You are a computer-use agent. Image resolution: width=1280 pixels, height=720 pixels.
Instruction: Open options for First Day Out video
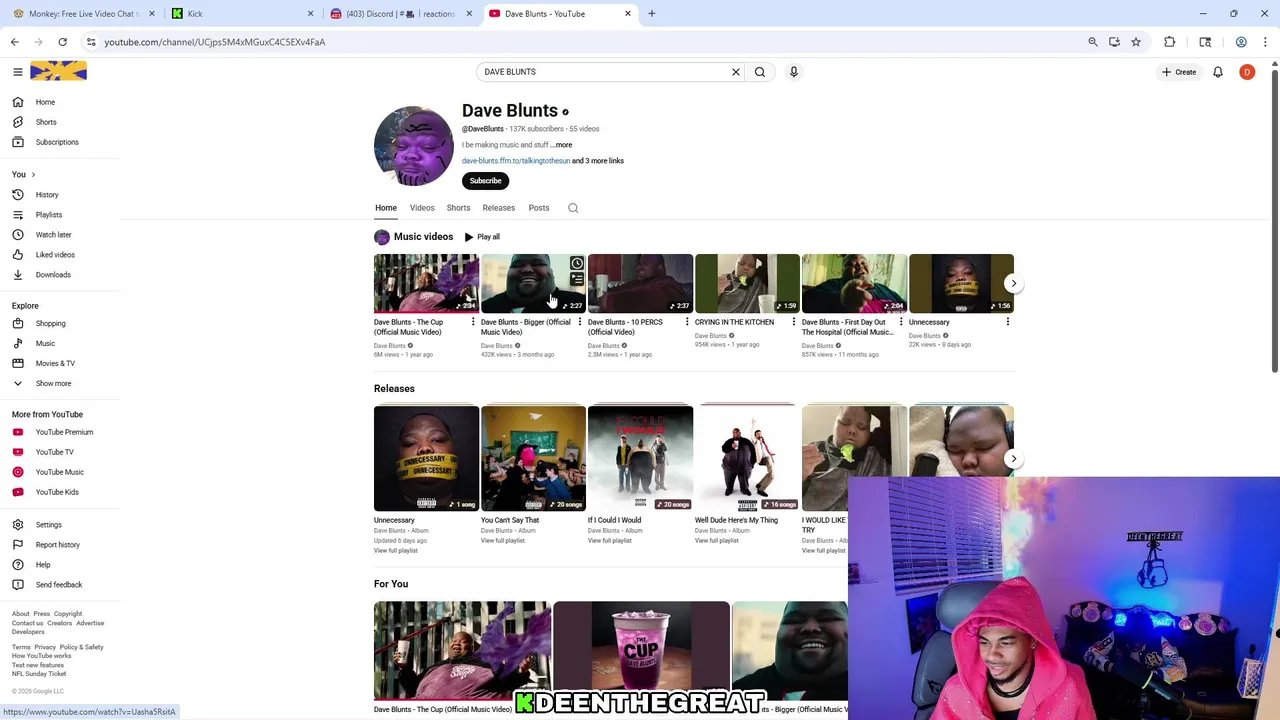tap(901, 322)
